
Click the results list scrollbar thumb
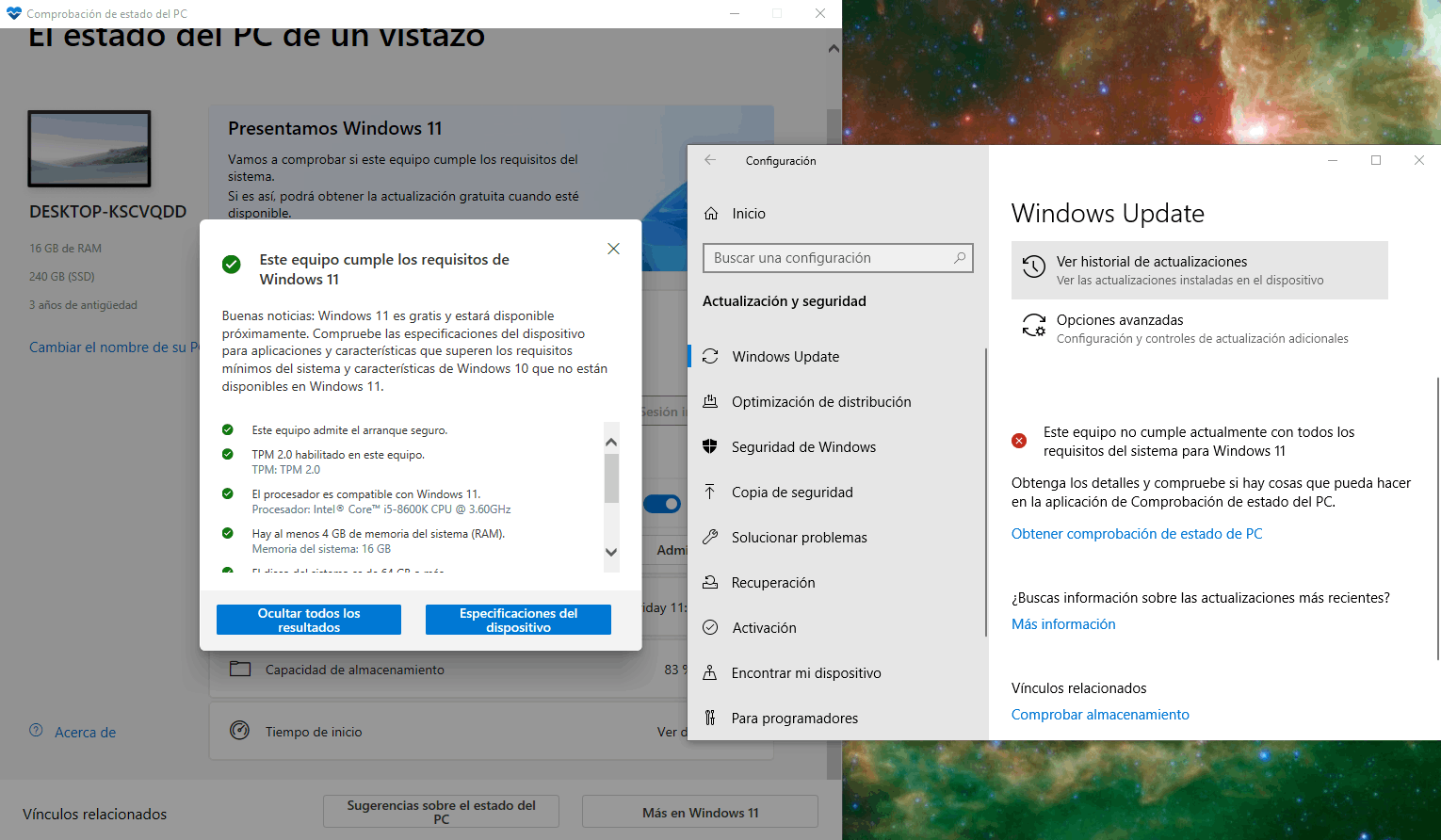tap(611, 478)
